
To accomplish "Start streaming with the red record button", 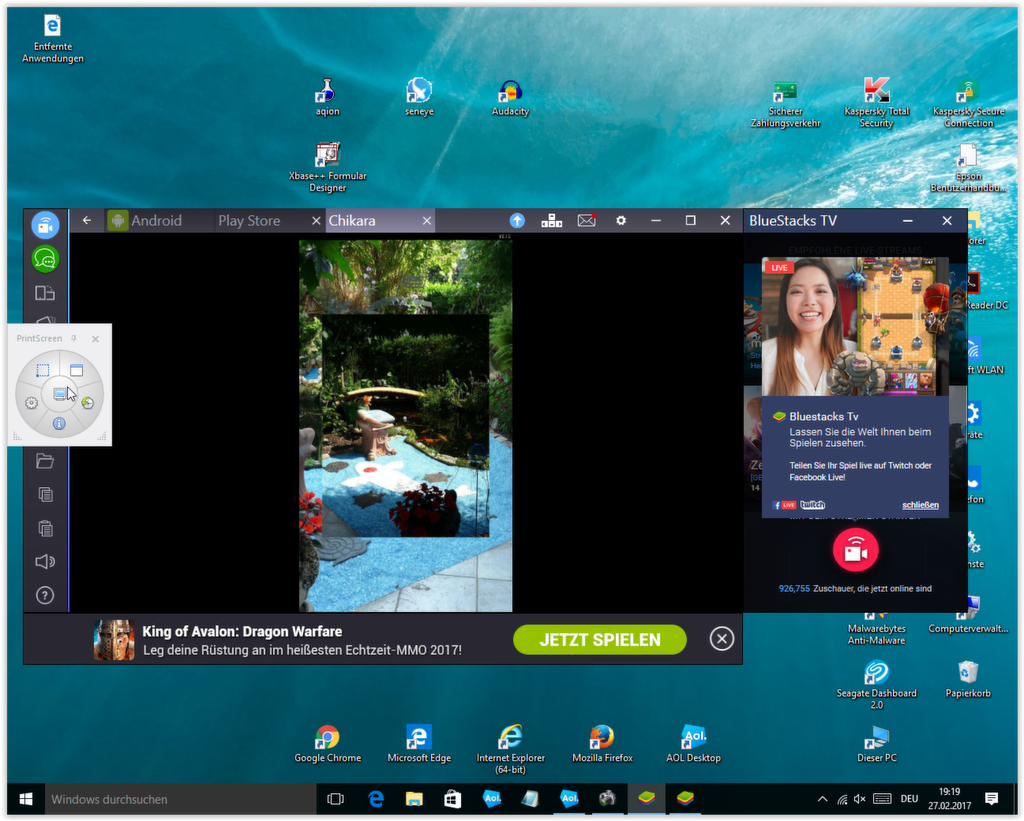I will tap(855, 550).
